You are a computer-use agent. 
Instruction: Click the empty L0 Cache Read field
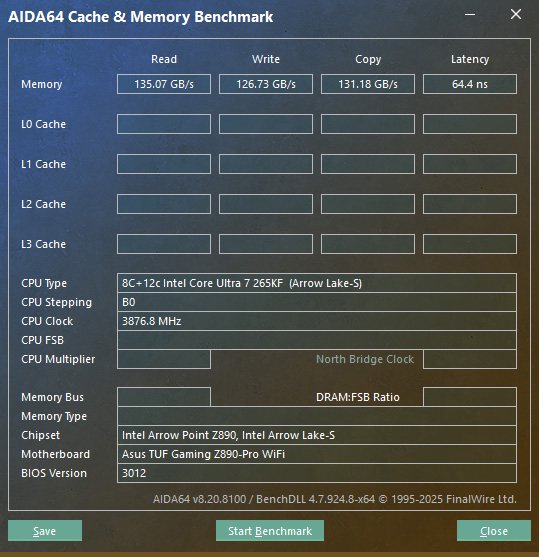tap(164, 124)
